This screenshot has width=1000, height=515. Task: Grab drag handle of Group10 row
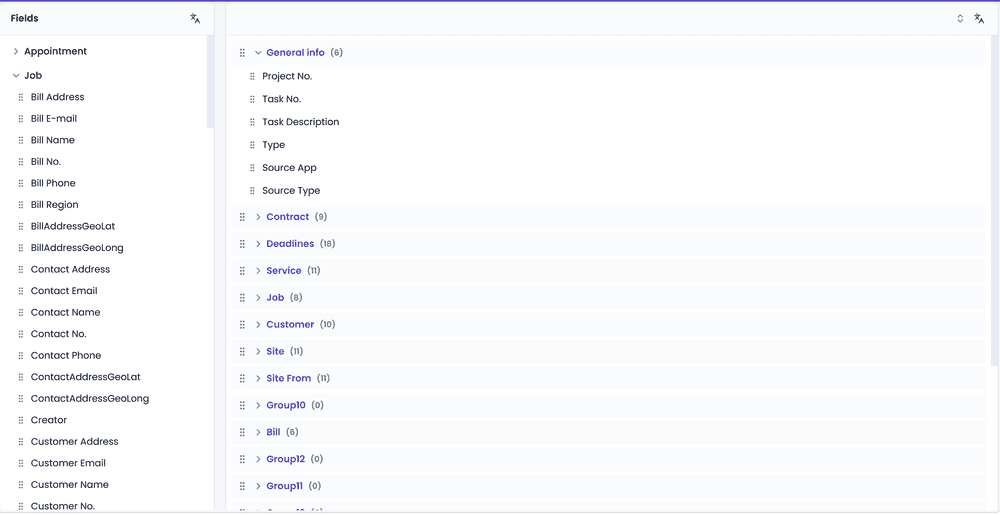click(242, 405)
